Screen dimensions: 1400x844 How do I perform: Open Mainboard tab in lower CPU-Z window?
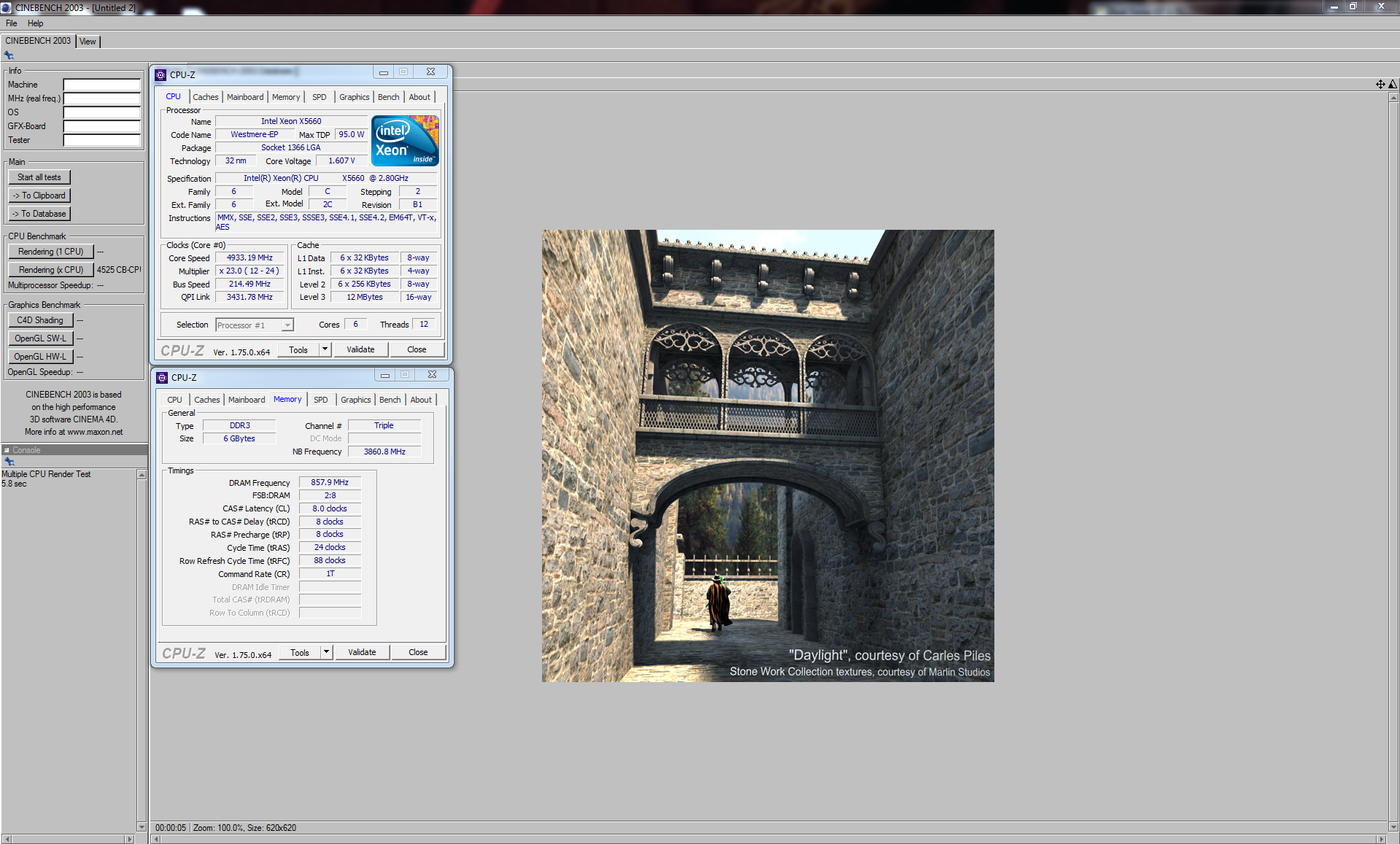[247, 400]
